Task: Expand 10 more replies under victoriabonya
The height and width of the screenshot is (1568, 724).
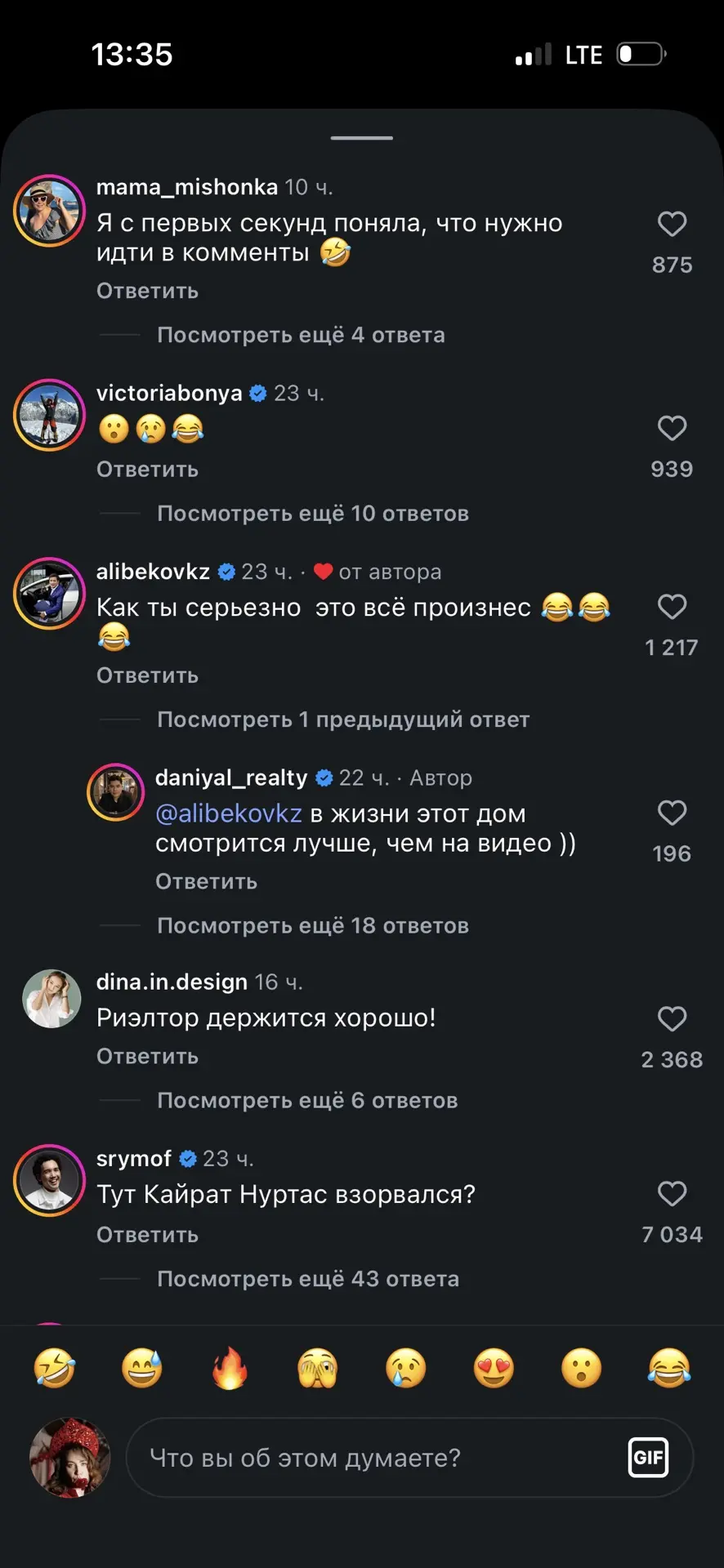Action: pos(313,514)
